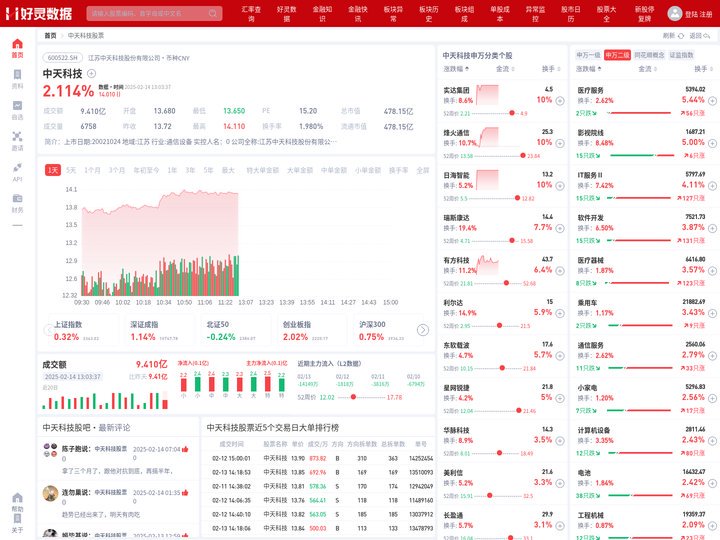Go to 首页 via breadcrumb
Viewport: 720px width, 540px height.
pos(50,35)
